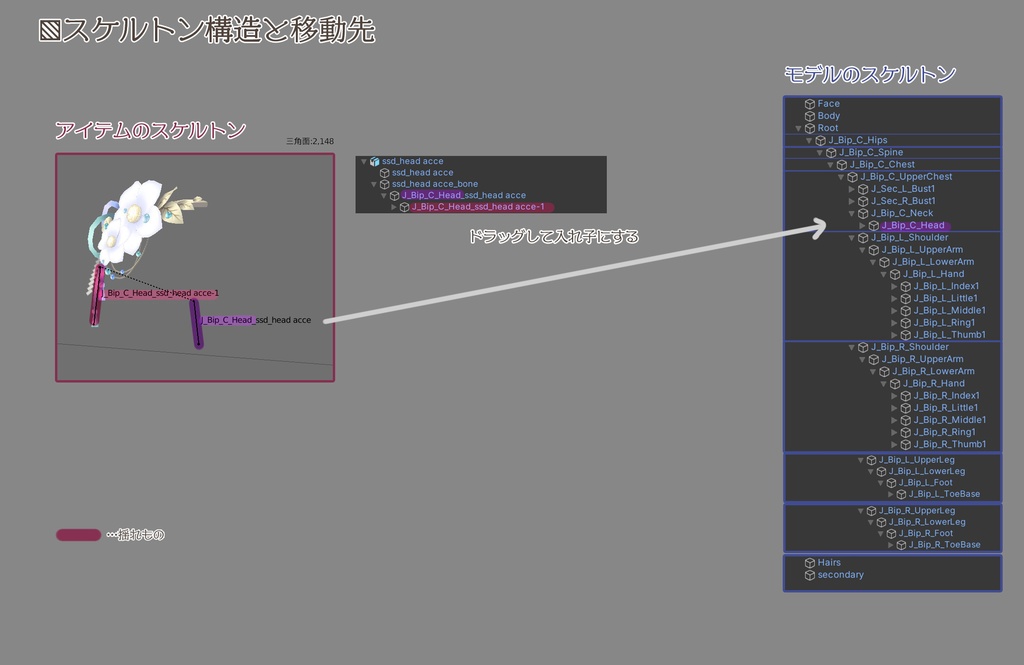The image size is (1024, 665).
Task: Select the J_Sec_L_Bust1 object icon
Action: [863, 189]
